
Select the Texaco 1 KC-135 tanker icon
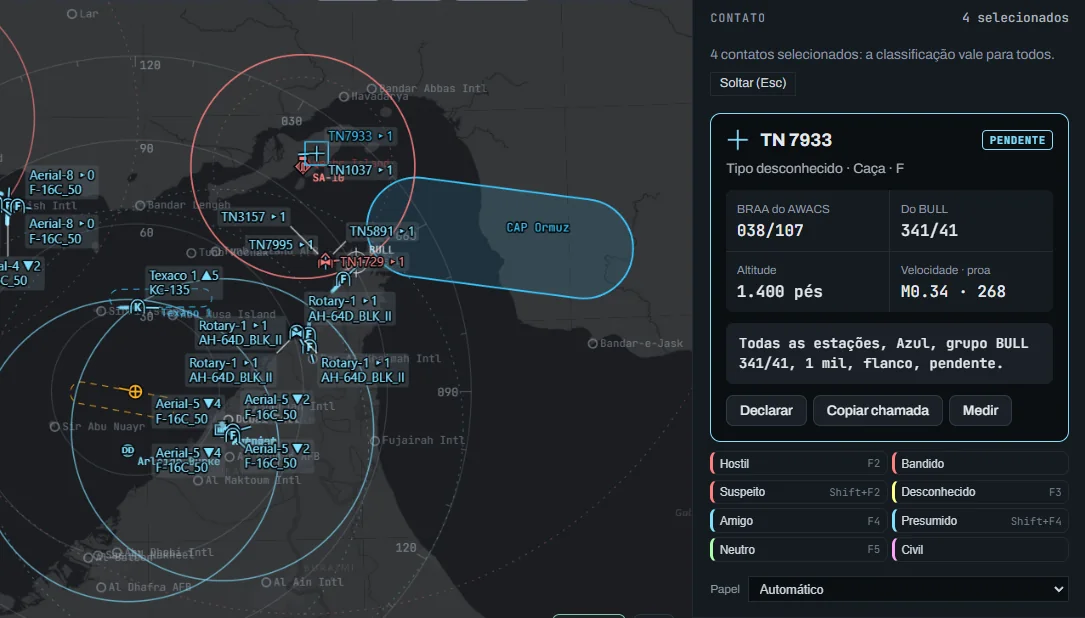[x=137, y=307]
